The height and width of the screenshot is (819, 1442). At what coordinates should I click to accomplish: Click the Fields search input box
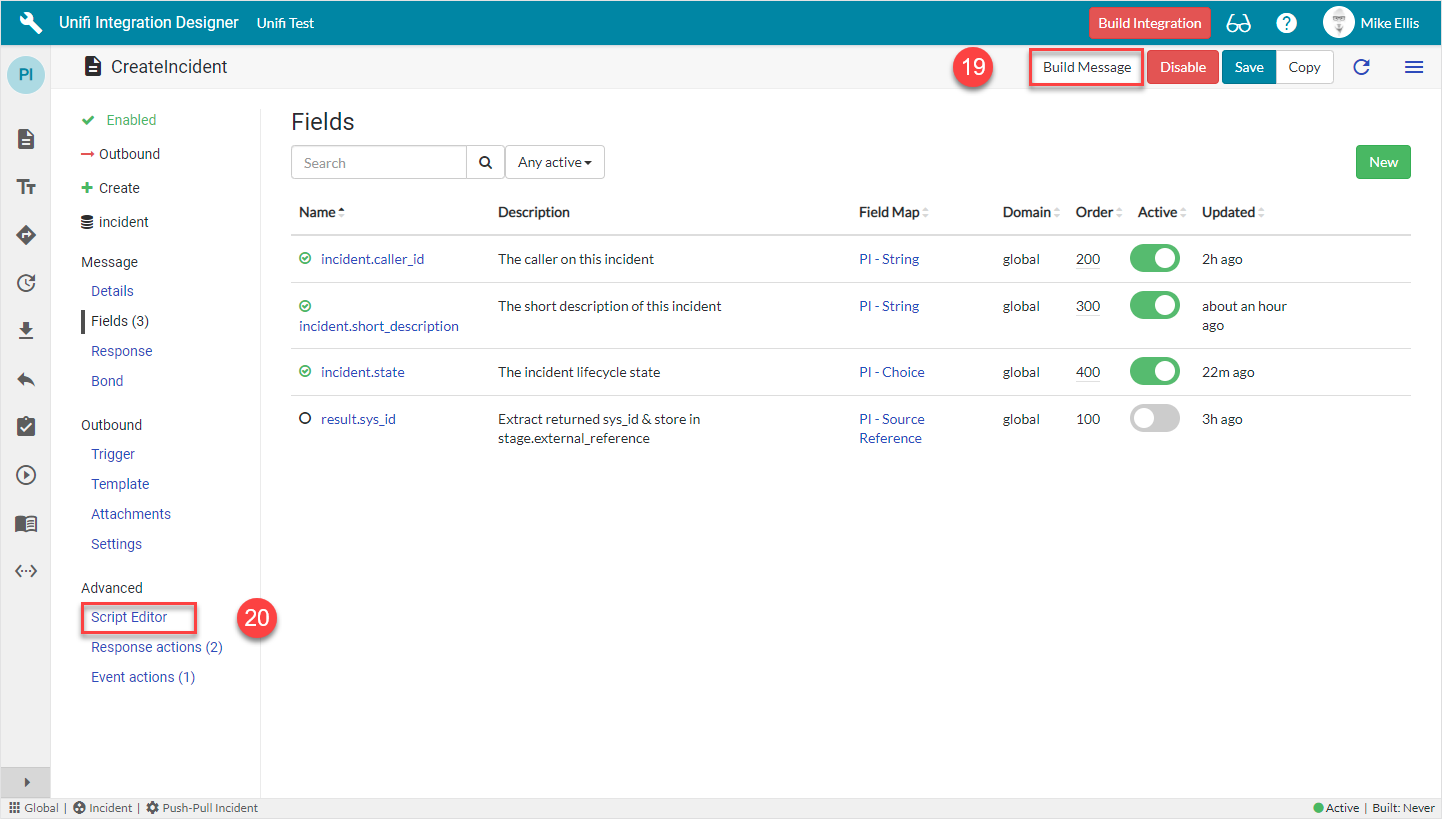pos(379,163)
